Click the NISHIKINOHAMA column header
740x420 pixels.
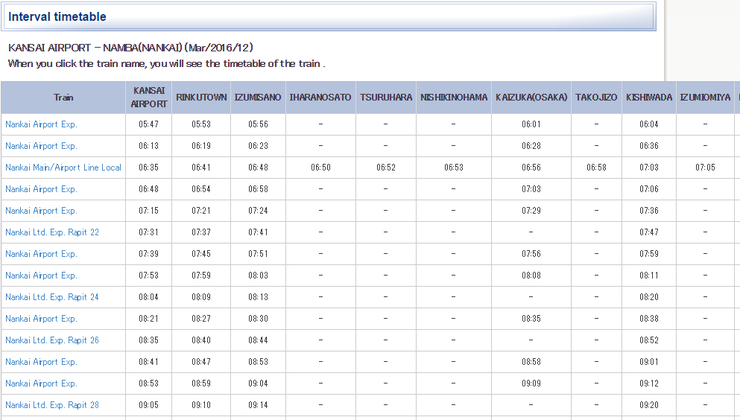[454, 97]
